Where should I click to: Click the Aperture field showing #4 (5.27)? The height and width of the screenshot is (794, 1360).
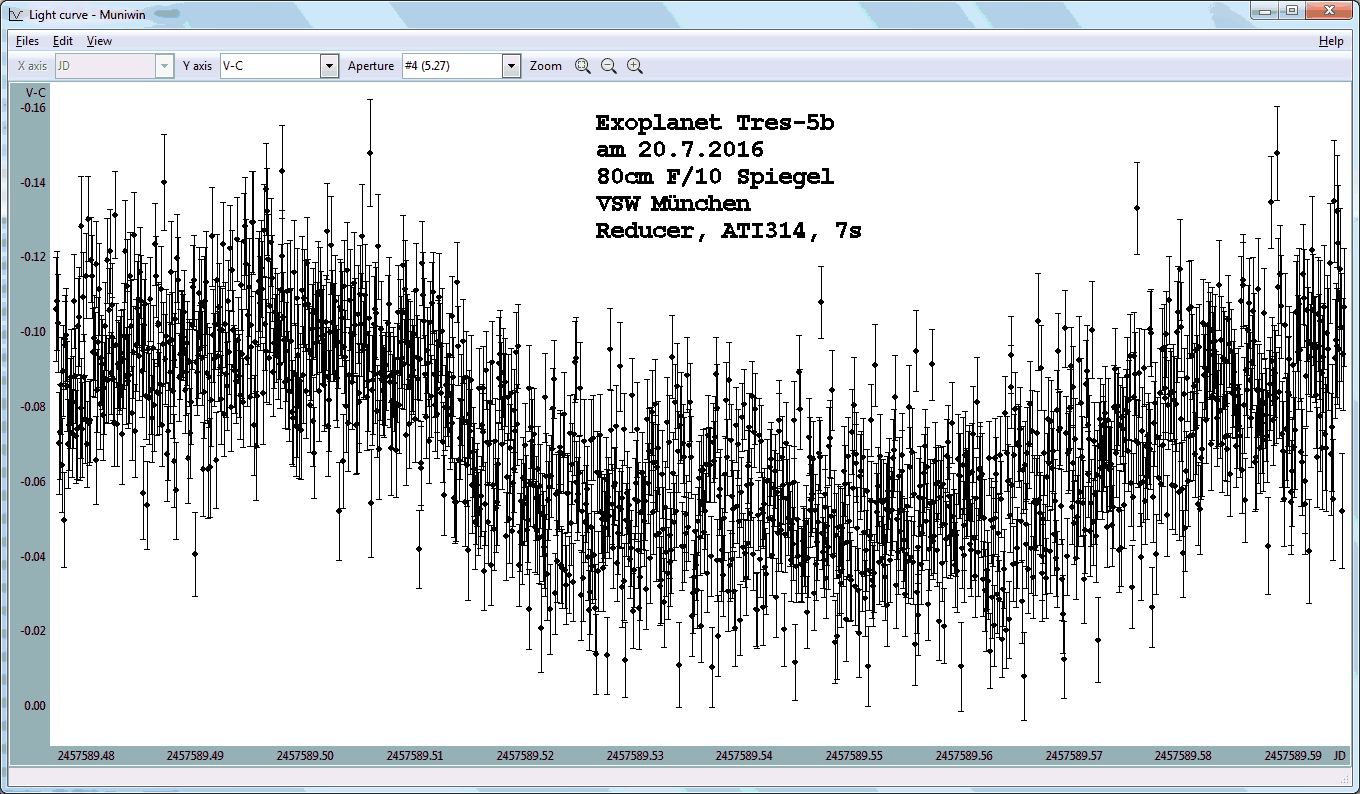[x=450, y=66]
